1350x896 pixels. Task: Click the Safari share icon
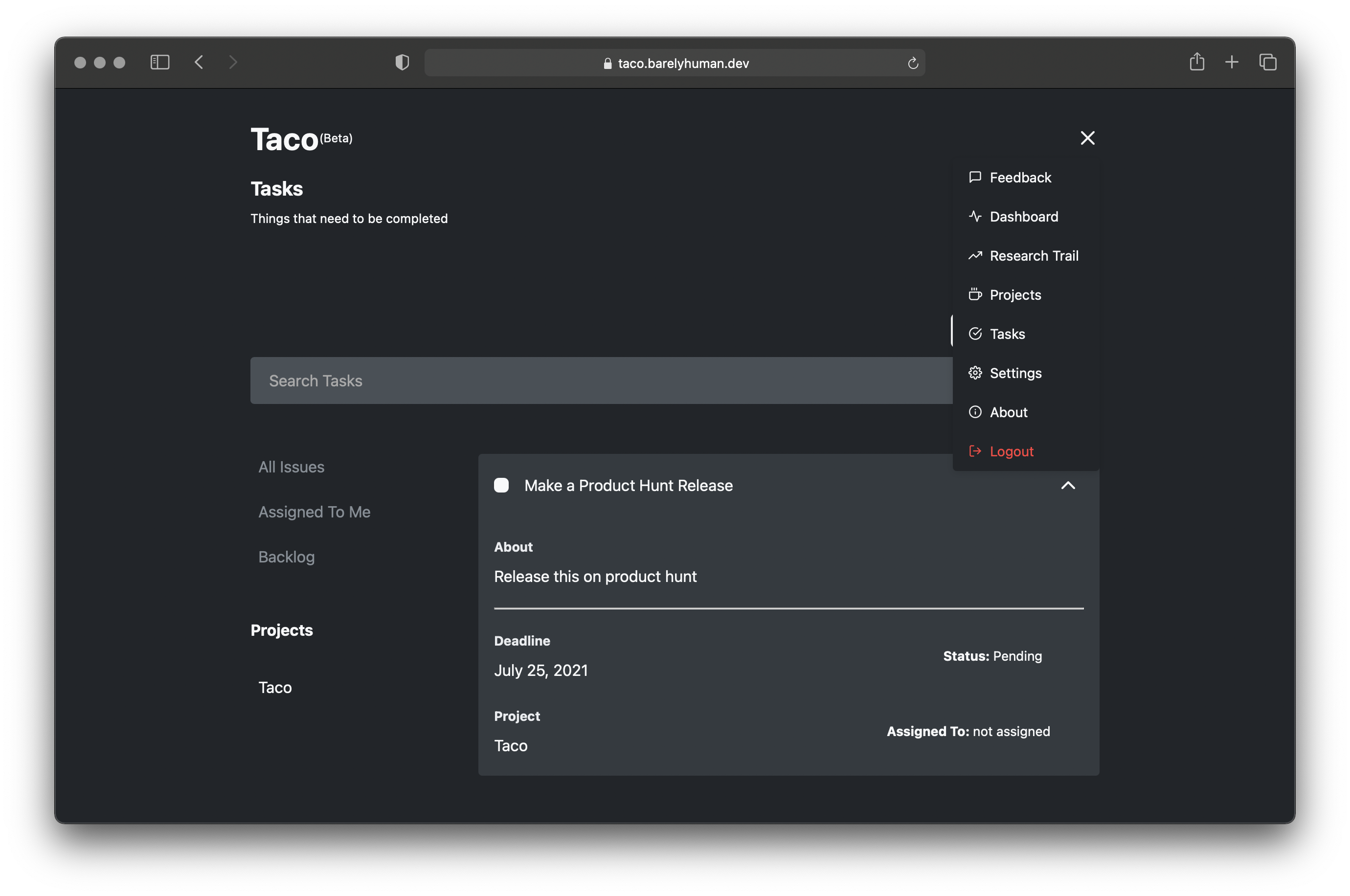1197,62
